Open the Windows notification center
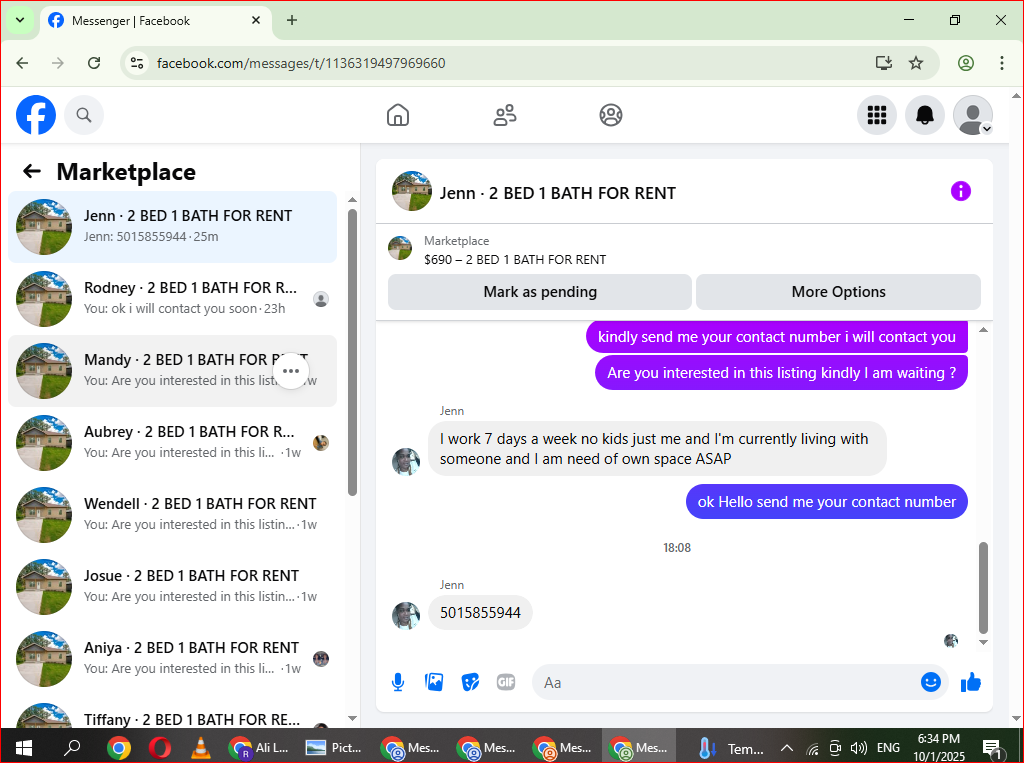 [x=993, y=748]
